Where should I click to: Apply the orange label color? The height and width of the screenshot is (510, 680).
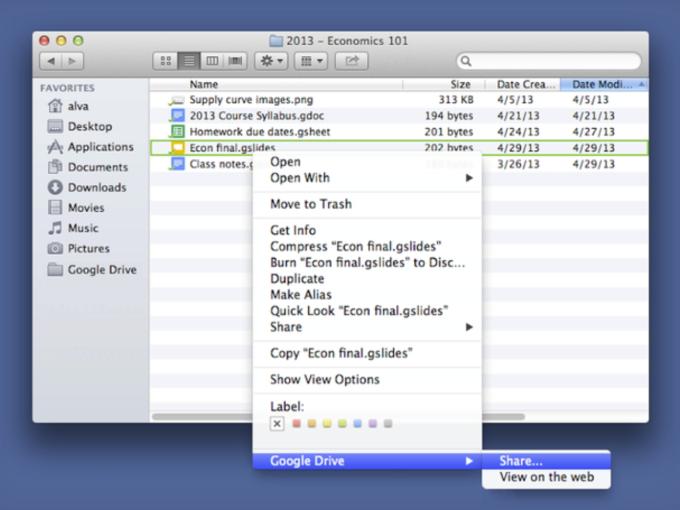pyautogui.click(x=312, y=423)
